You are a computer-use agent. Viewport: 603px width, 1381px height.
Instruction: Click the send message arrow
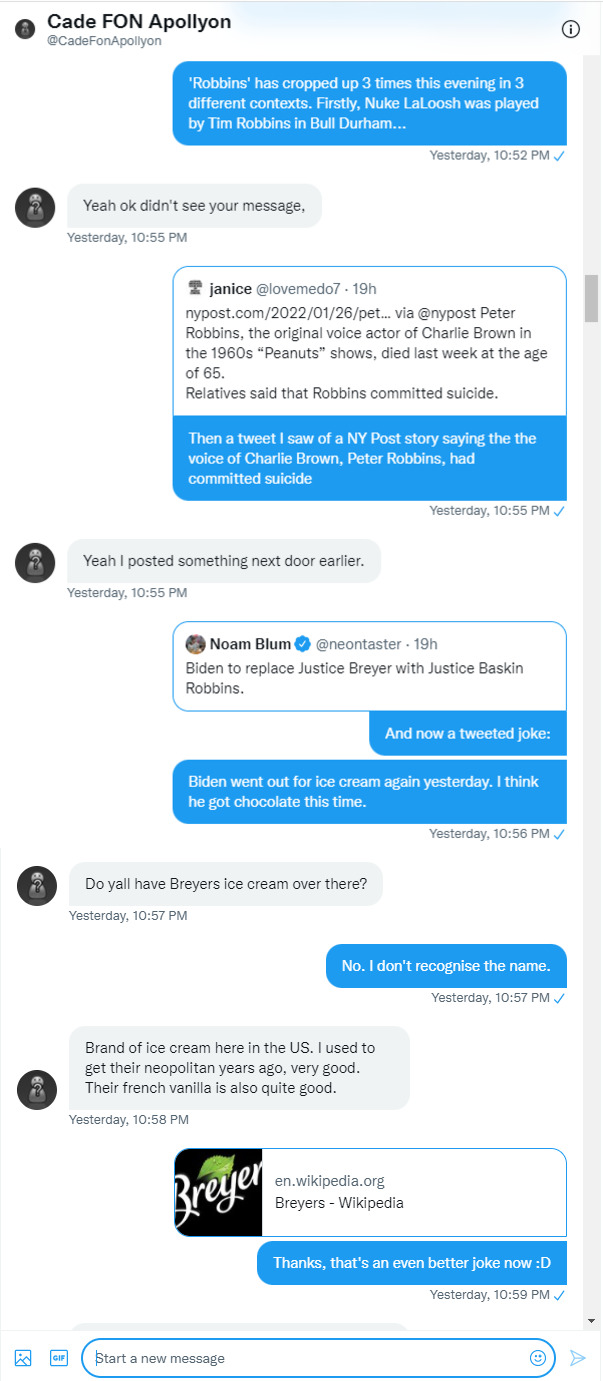point(577,1358)
